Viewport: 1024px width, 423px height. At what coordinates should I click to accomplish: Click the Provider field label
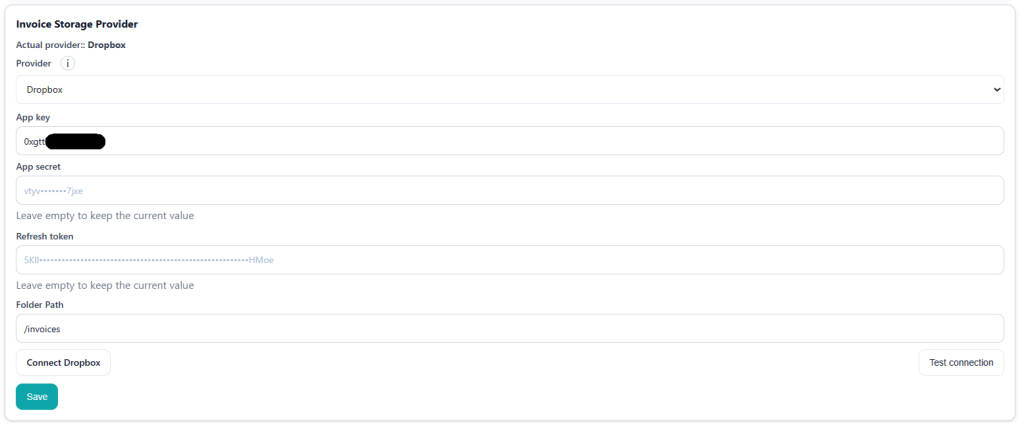click(33, 63)
